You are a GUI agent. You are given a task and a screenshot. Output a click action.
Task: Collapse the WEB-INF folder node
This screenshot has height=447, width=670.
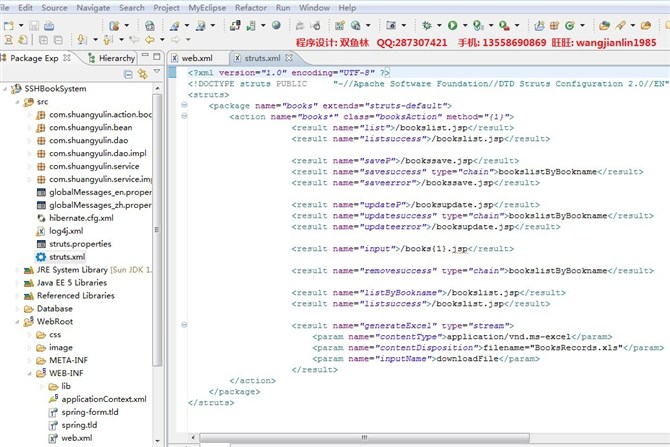(29, 373)
